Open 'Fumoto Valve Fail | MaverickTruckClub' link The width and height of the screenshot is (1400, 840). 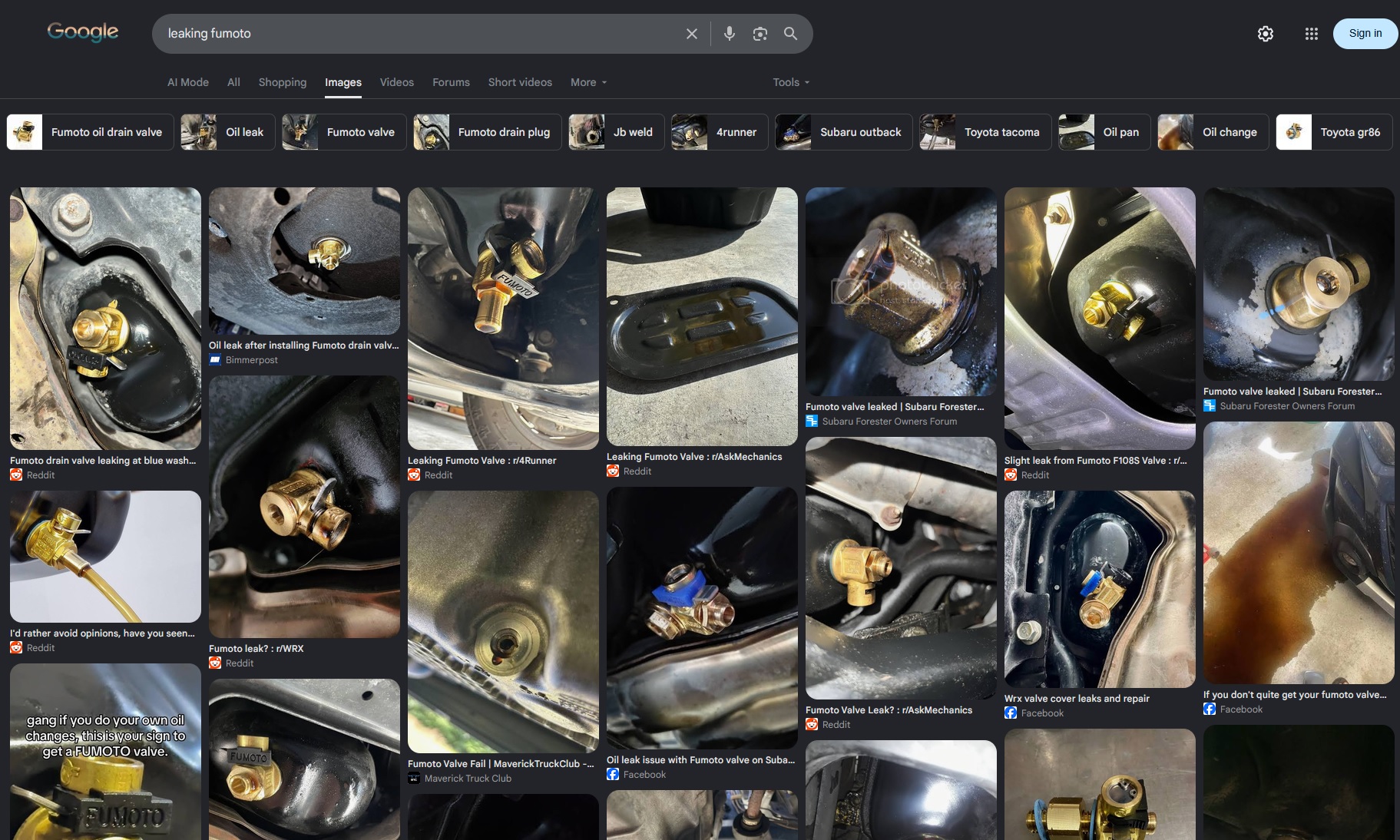coord(501,764)
